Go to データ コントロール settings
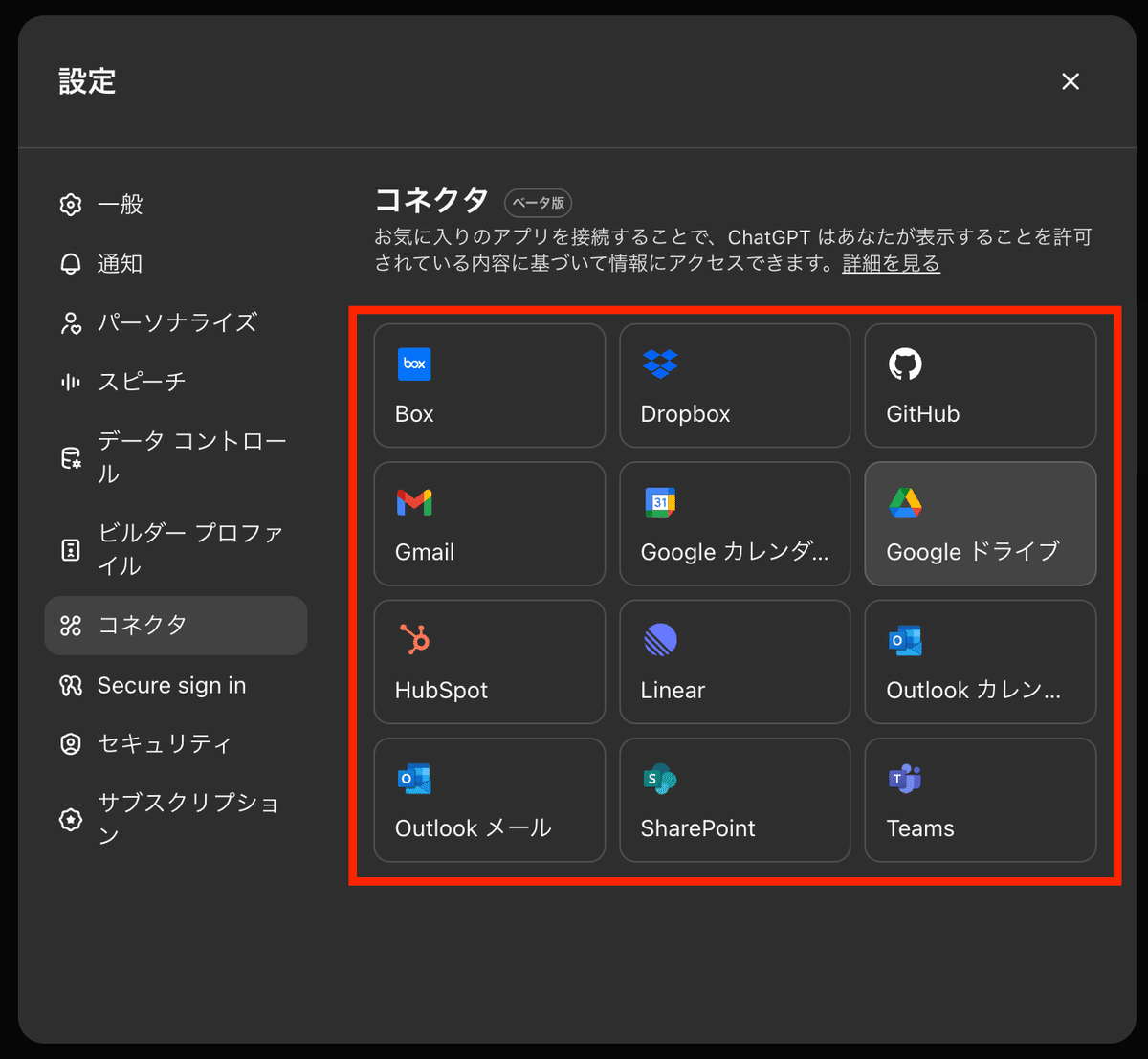This screenshot has height=1059, width=1148. point(177,456)
